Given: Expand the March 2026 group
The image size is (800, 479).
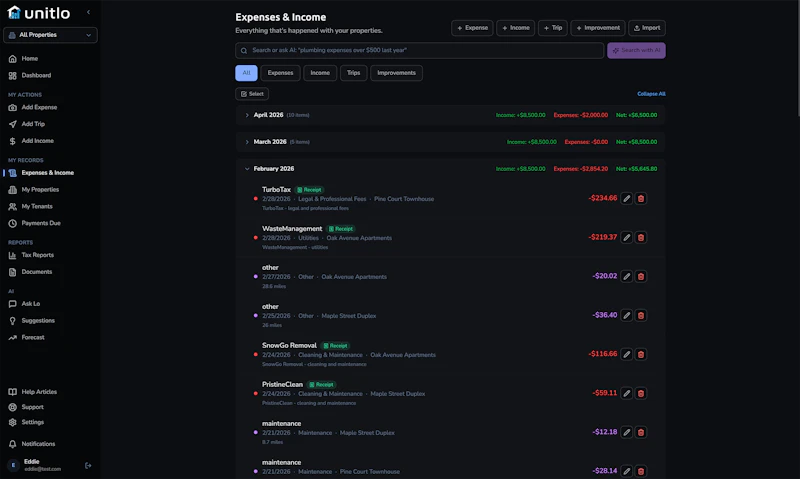Looking at the screenshot, I should click(247, 142).
